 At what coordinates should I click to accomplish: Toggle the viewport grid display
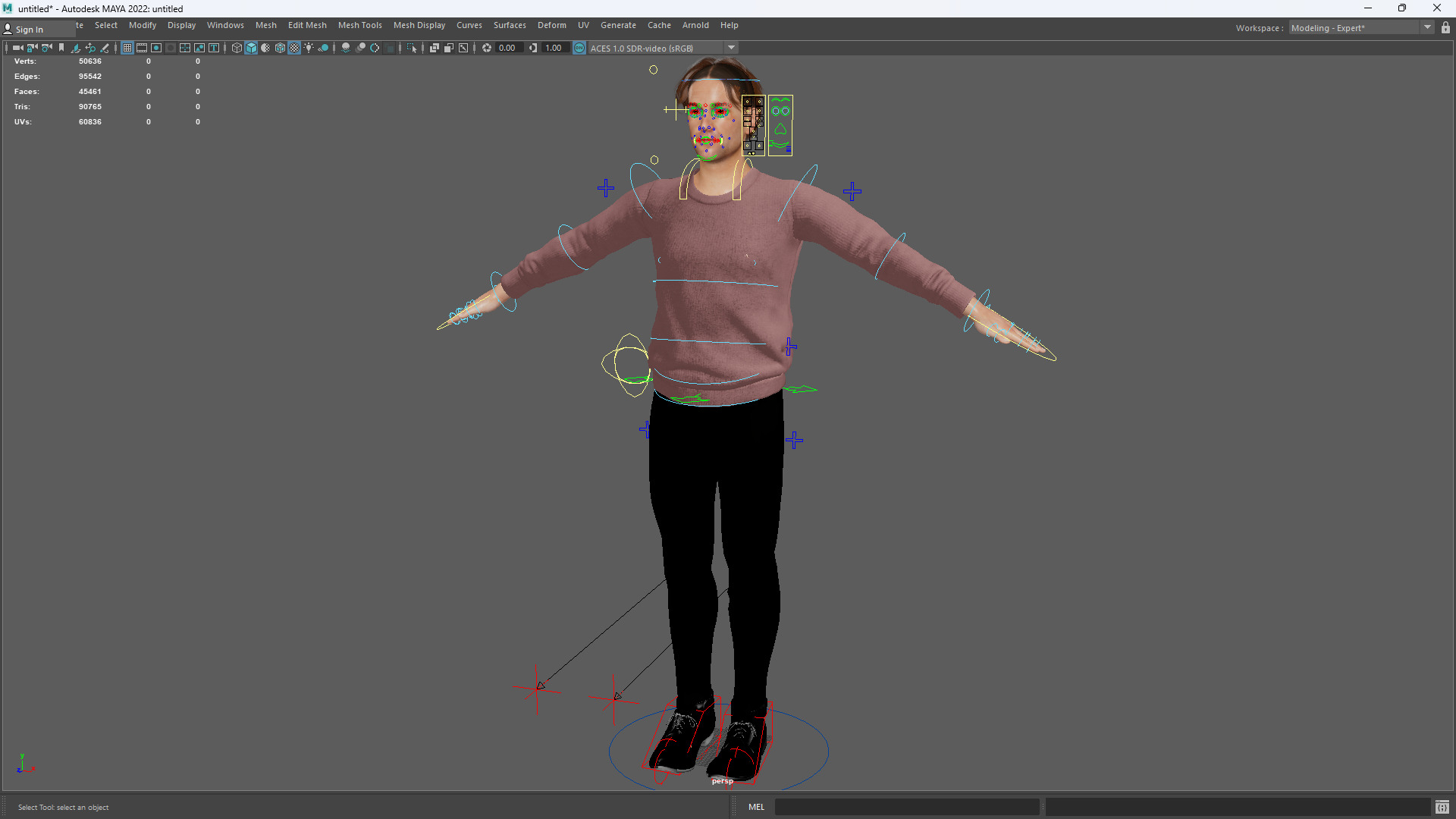coord(127,48)
